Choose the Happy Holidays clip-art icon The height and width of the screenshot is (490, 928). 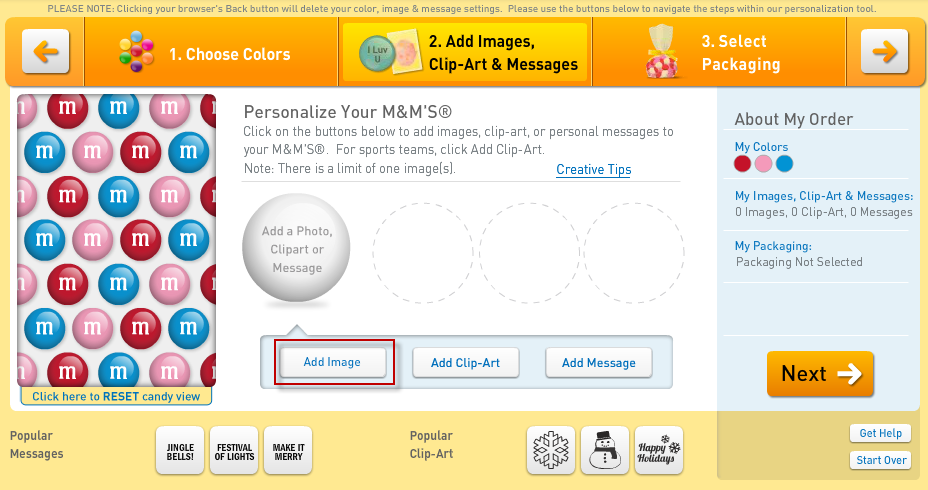pyautogui.click(x=659, y=450)
